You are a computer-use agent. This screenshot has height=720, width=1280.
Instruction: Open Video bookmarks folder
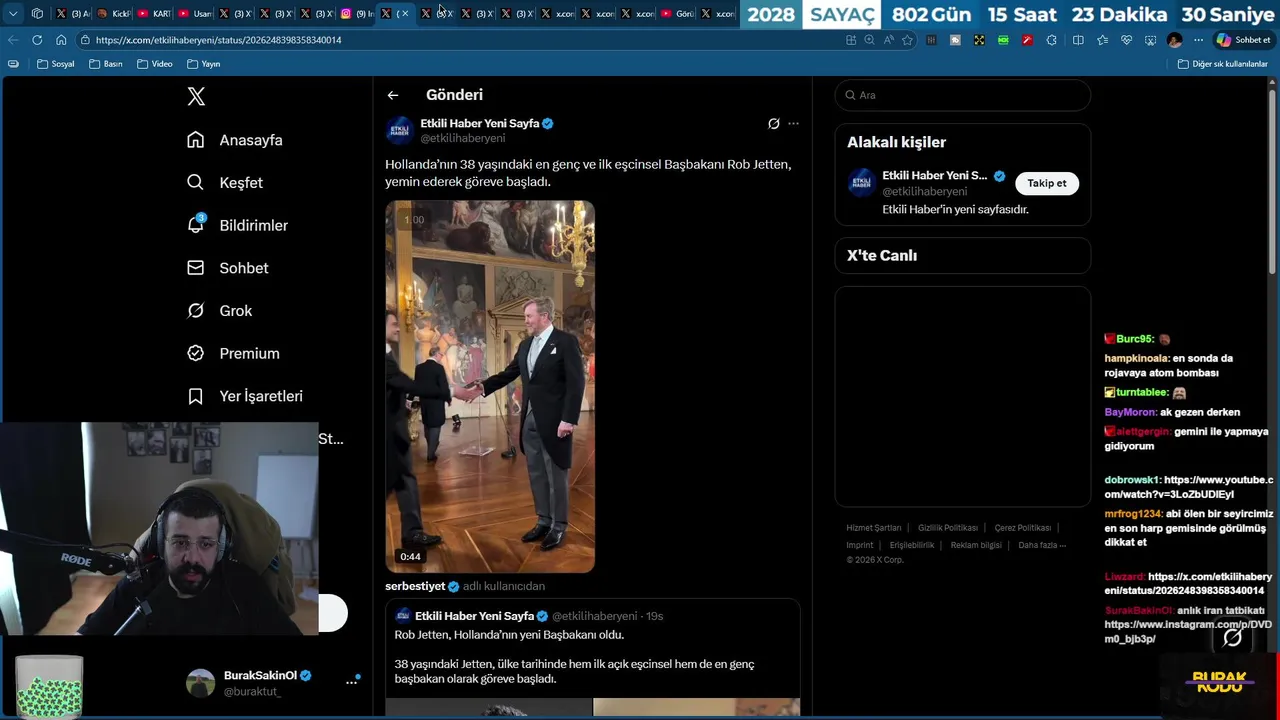(x=155, y=64)
